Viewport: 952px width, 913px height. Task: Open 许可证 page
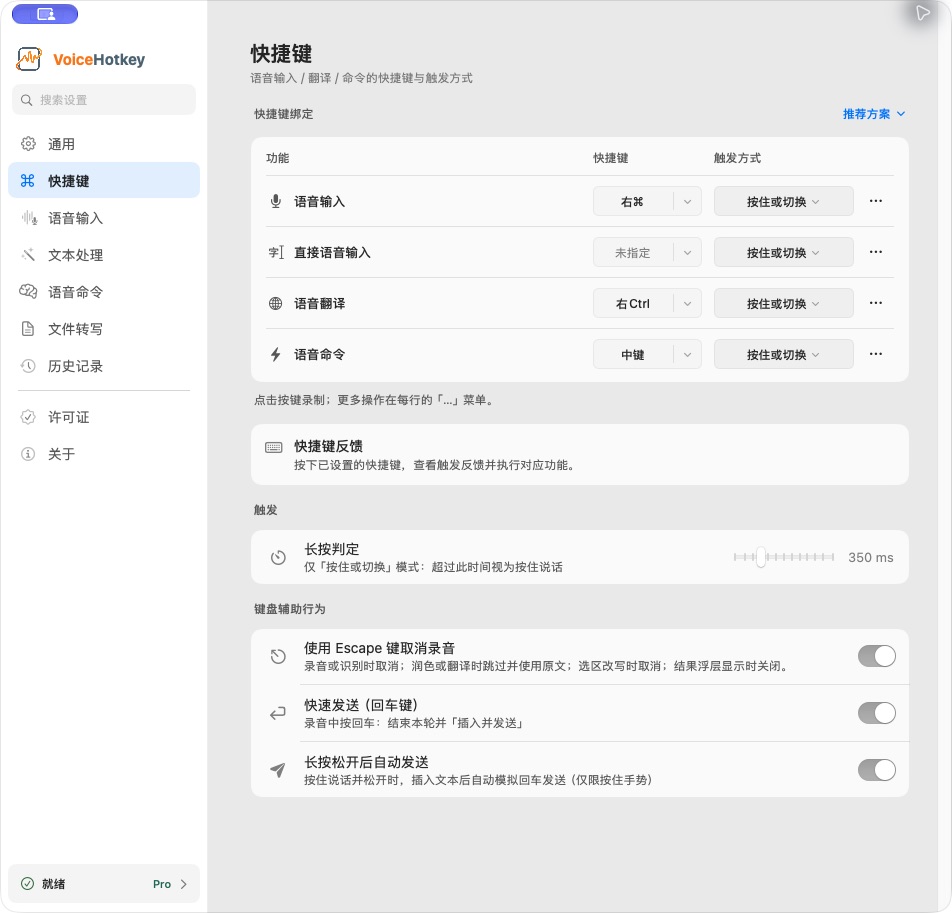[x=104, y=416]
